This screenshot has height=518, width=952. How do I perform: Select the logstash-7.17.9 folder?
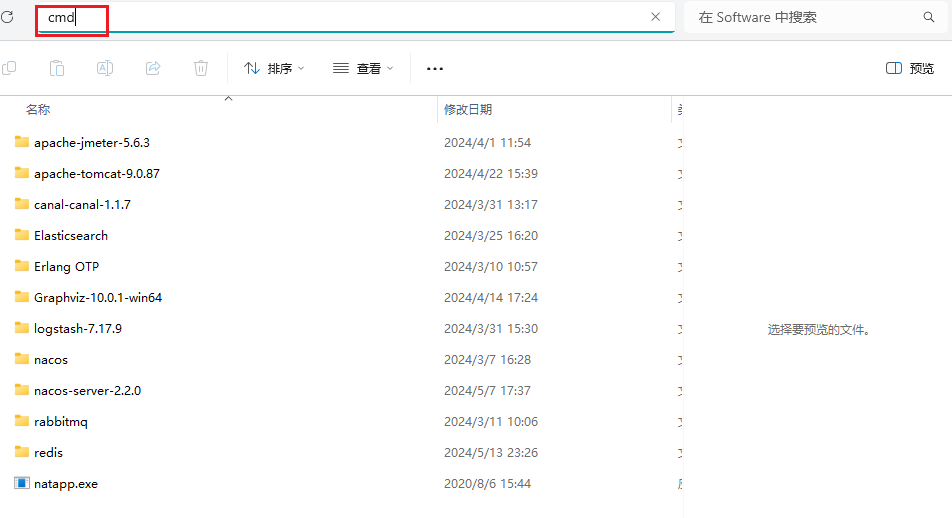click(x=78, y=329)
